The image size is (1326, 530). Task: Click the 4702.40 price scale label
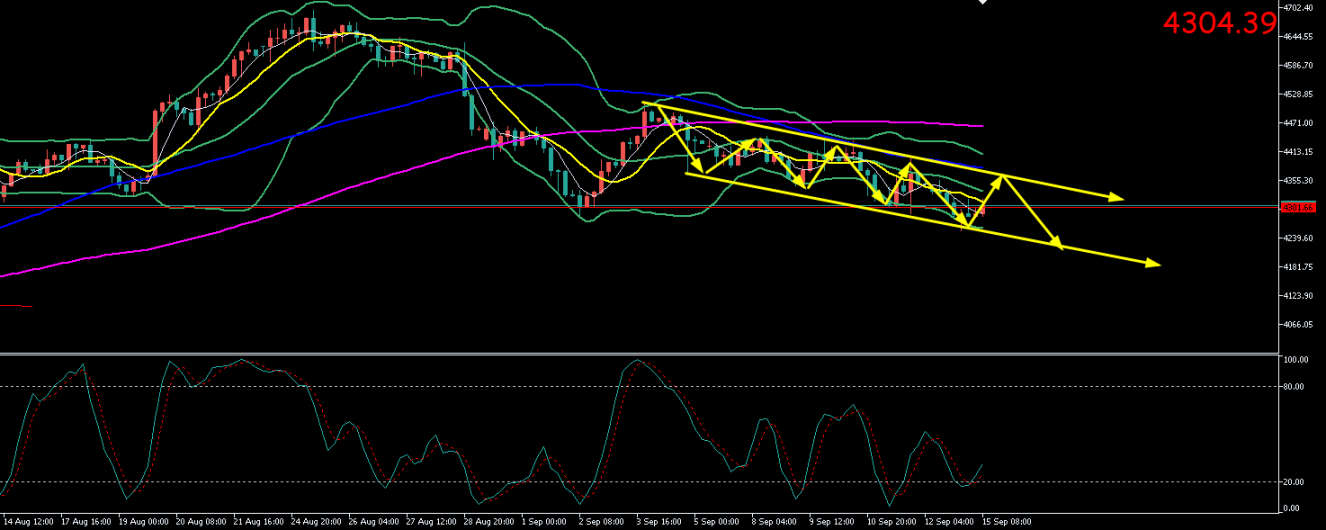[x=1301, y=8]
